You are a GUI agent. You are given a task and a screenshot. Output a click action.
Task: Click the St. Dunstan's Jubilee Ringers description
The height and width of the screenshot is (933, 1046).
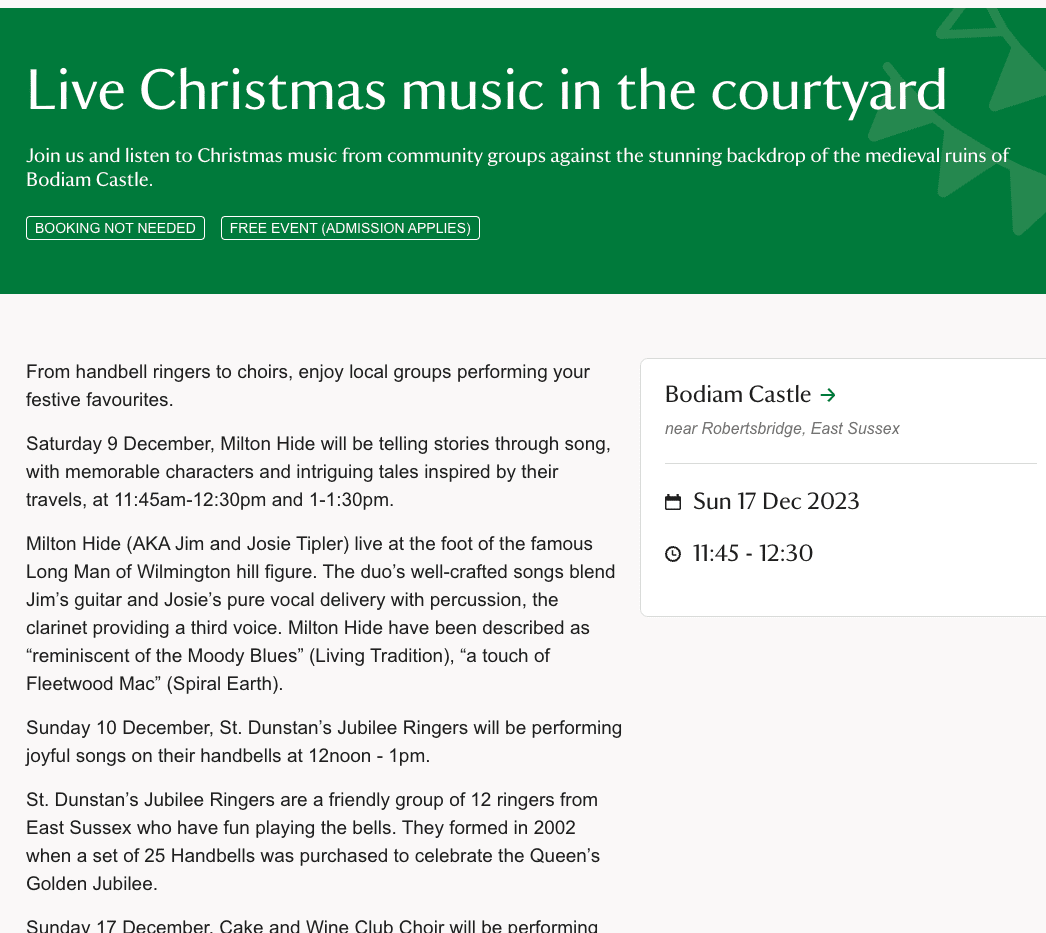tap(313, 842)
